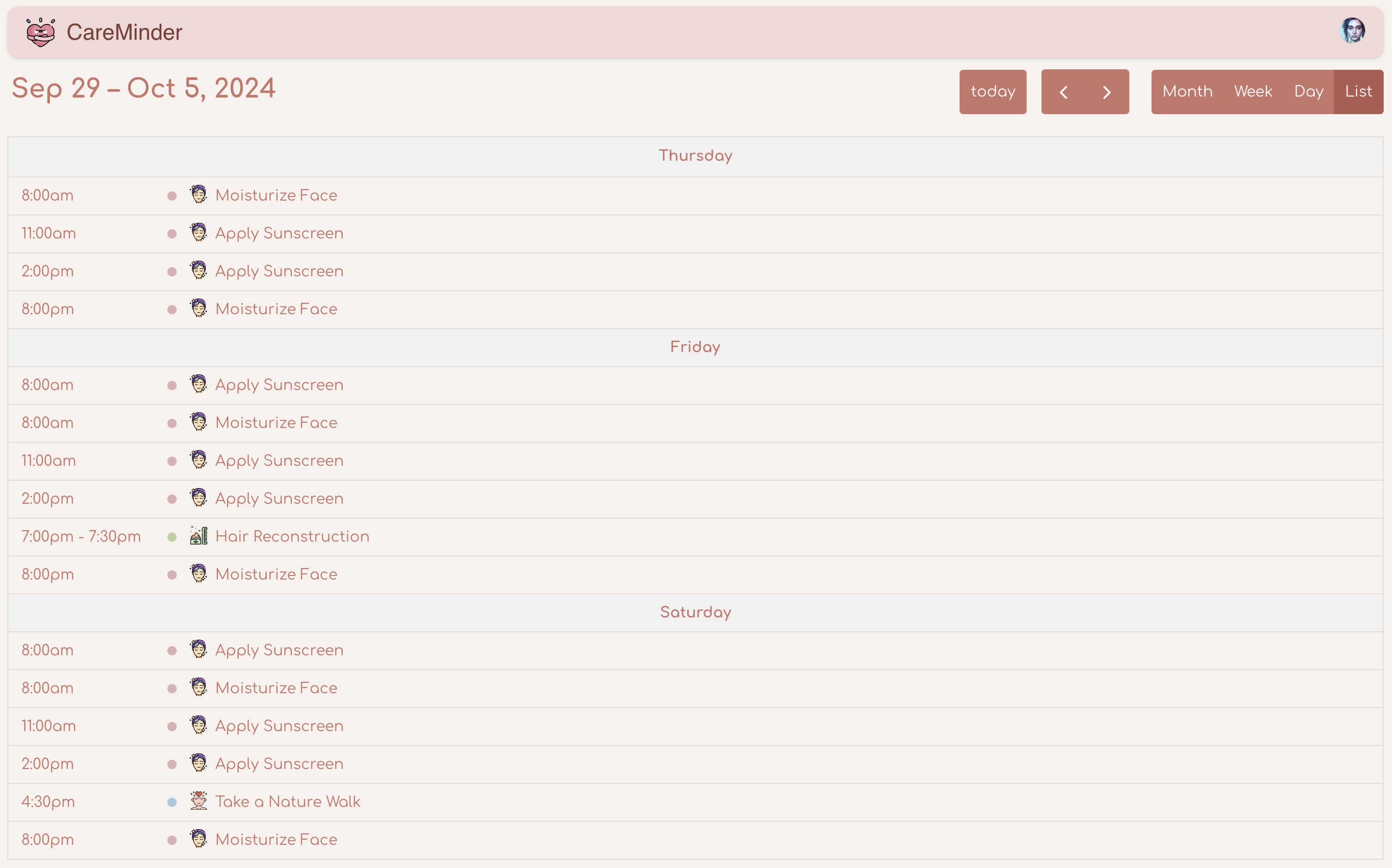Click the blue dot beside Take a Nature Walk

172,802
